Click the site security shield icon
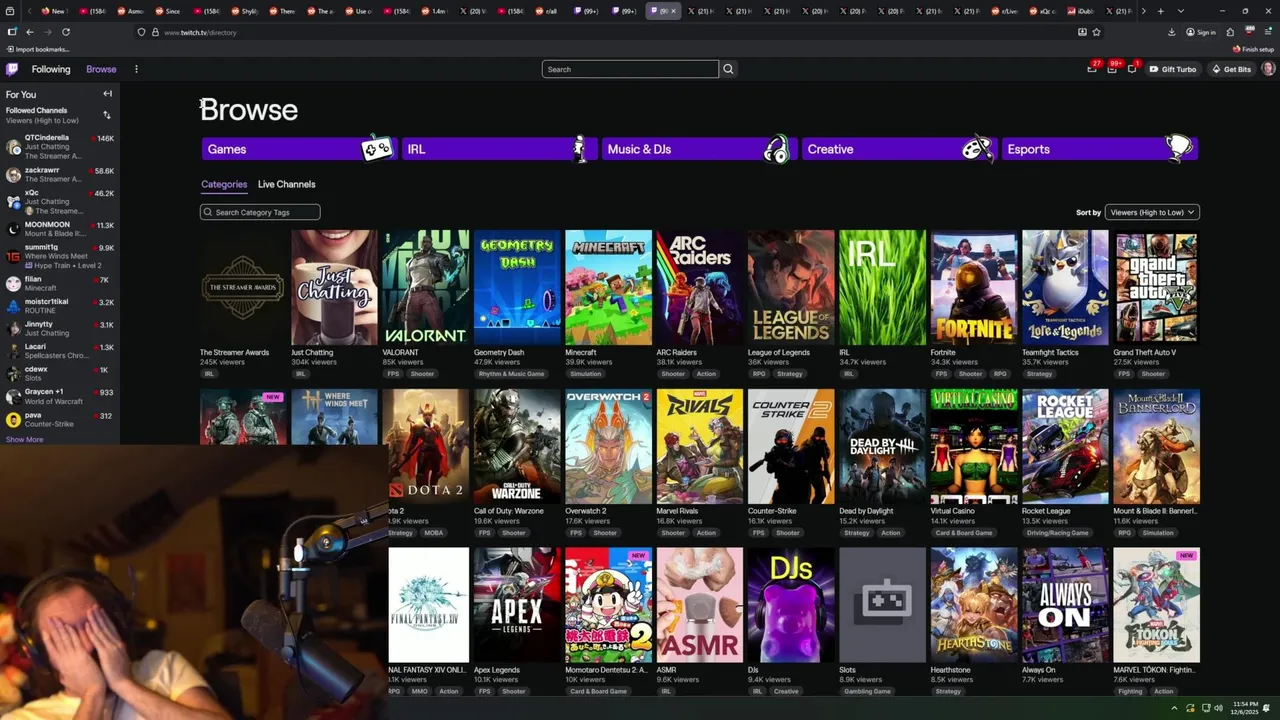 click(x=141, y=32)
